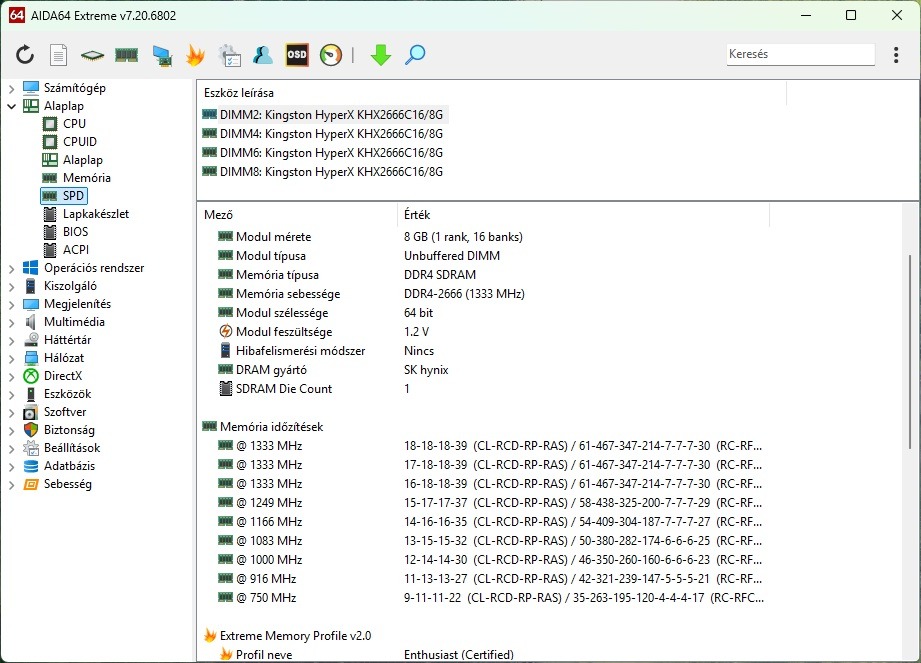
Task: Select the Modul feszültsége row
Action: pyautogui.click(x=482, y=332)
